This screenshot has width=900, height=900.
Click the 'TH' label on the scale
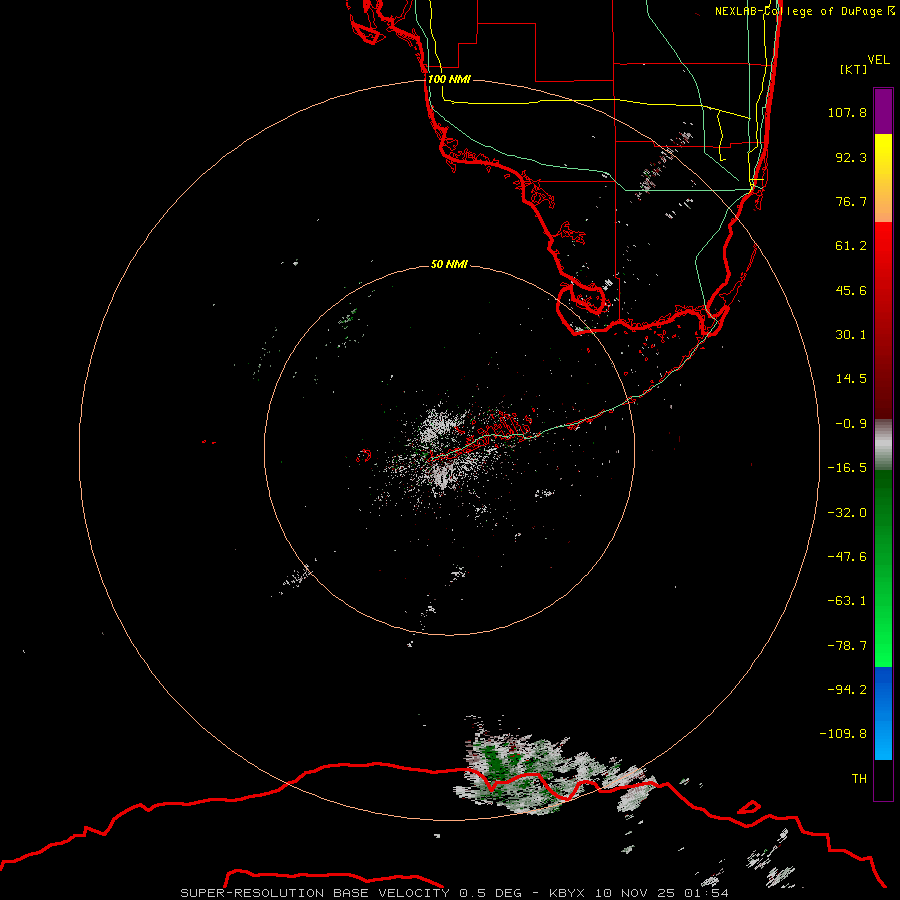(x=859, y=779)
